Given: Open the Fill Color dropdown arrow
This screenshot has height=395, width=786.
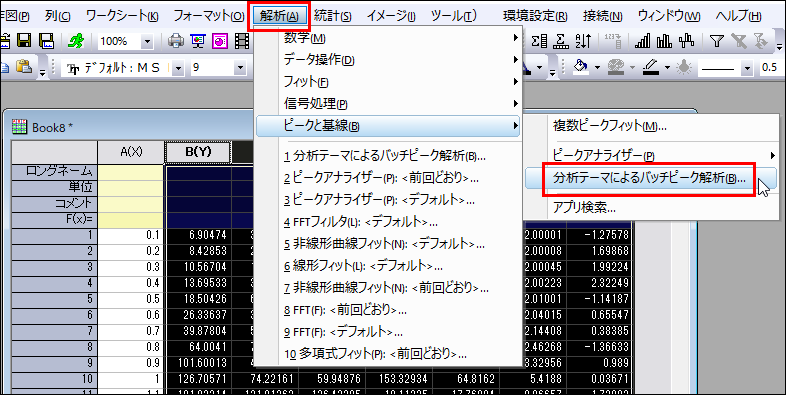Looking at the screenshot, I should (598, 67).
